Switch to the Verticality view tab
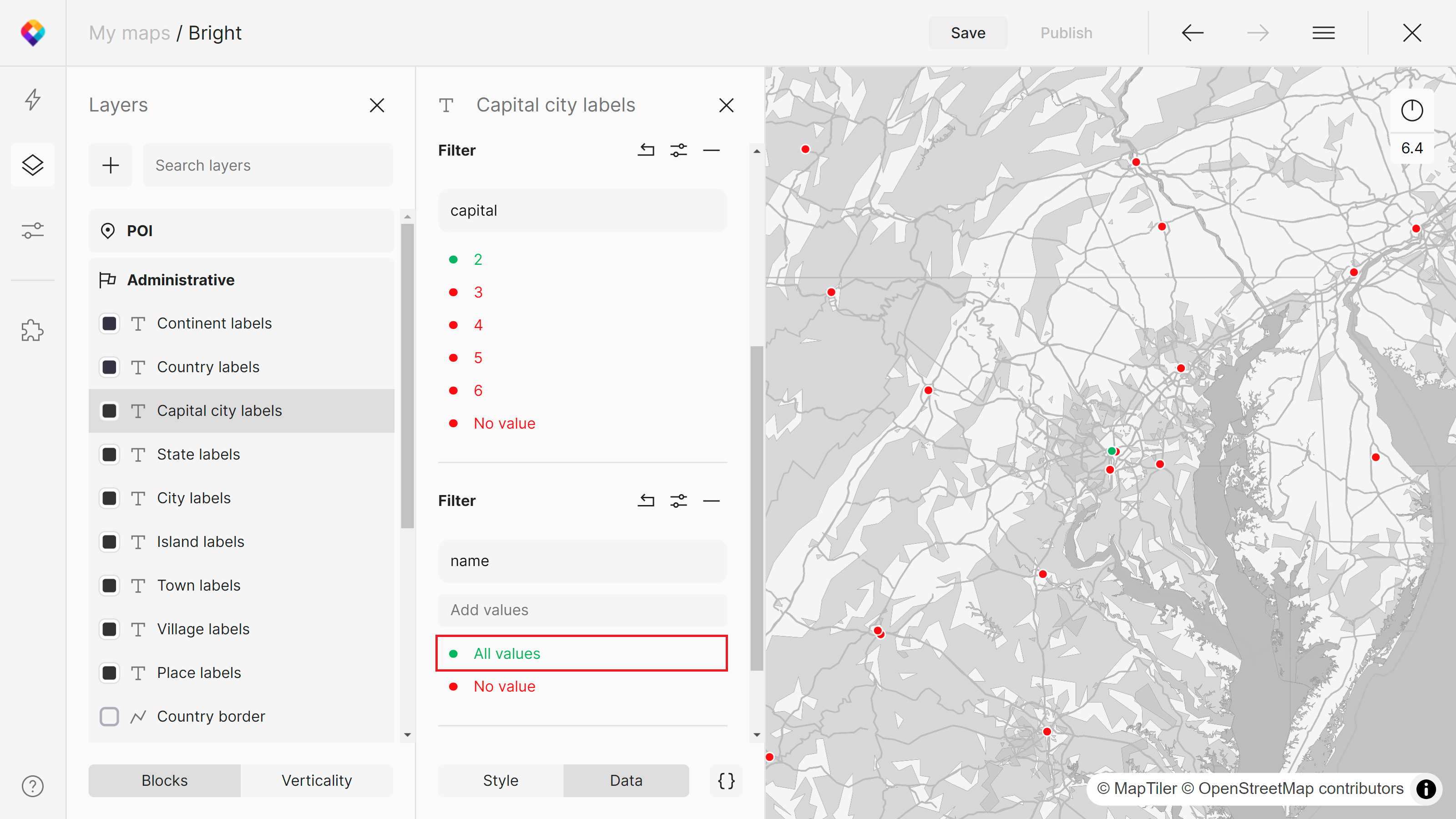 317,781
